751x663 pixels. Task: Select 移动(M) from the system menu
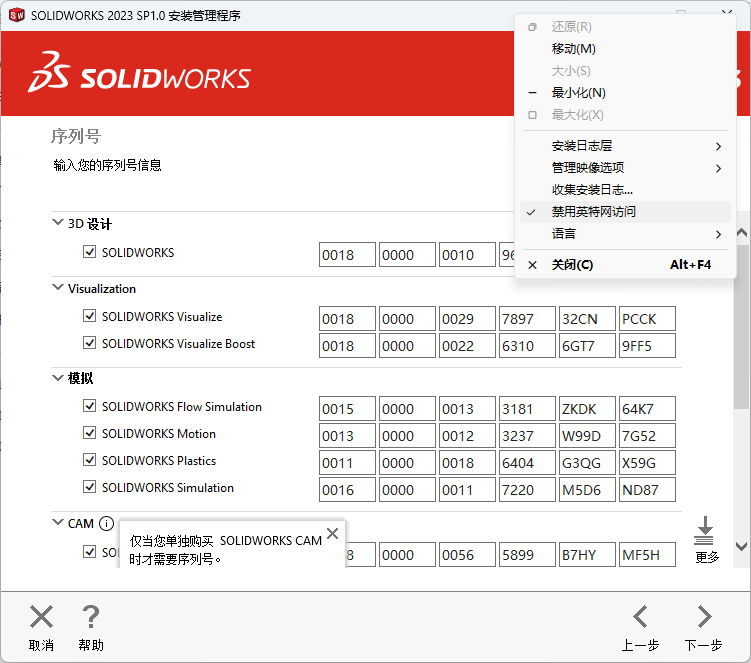point(625,49)
